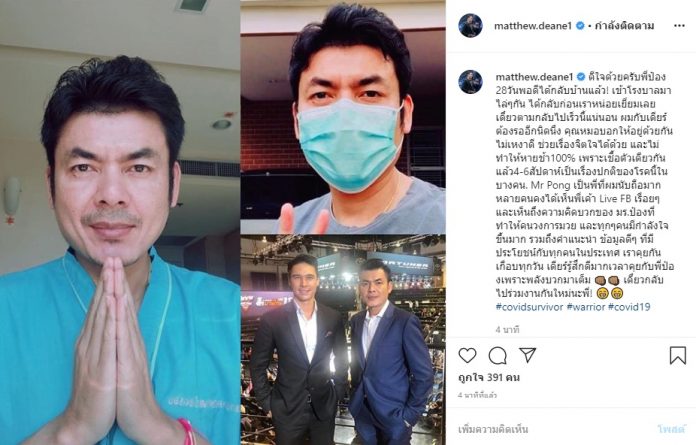Image resolution: width=696 pixels, height=445 pixels.
Task: Open the #warrior hashtag link
Action: tap(586, 307)
